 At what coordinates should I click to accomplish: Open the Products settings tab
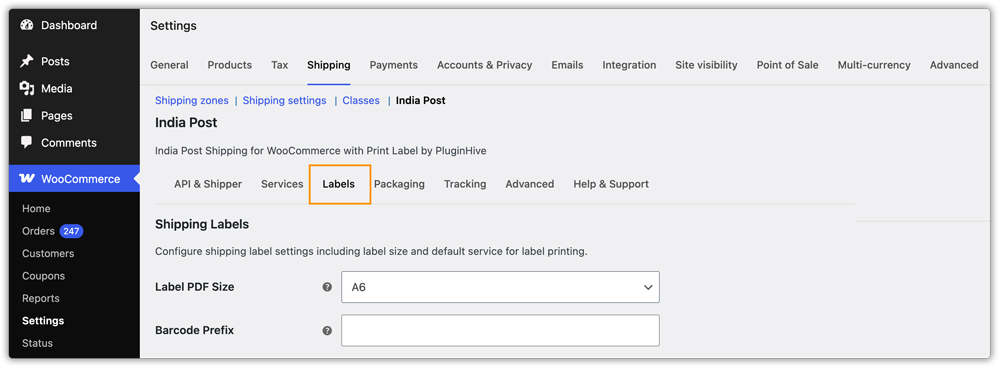pyautogui.click(x=230, y=65)
